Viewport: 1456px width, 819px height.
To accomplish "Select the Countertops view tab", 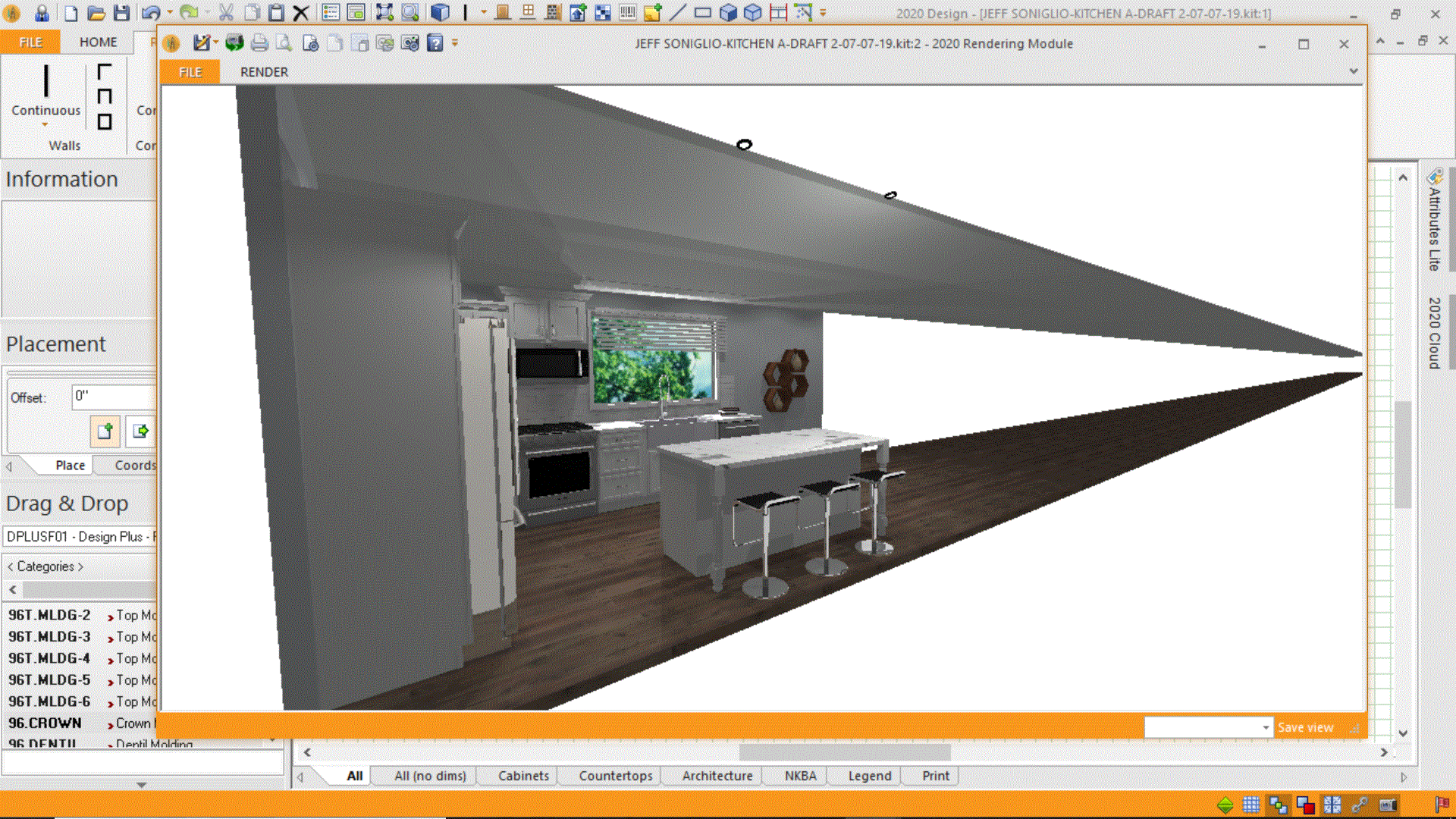I will tap(616, 776).
